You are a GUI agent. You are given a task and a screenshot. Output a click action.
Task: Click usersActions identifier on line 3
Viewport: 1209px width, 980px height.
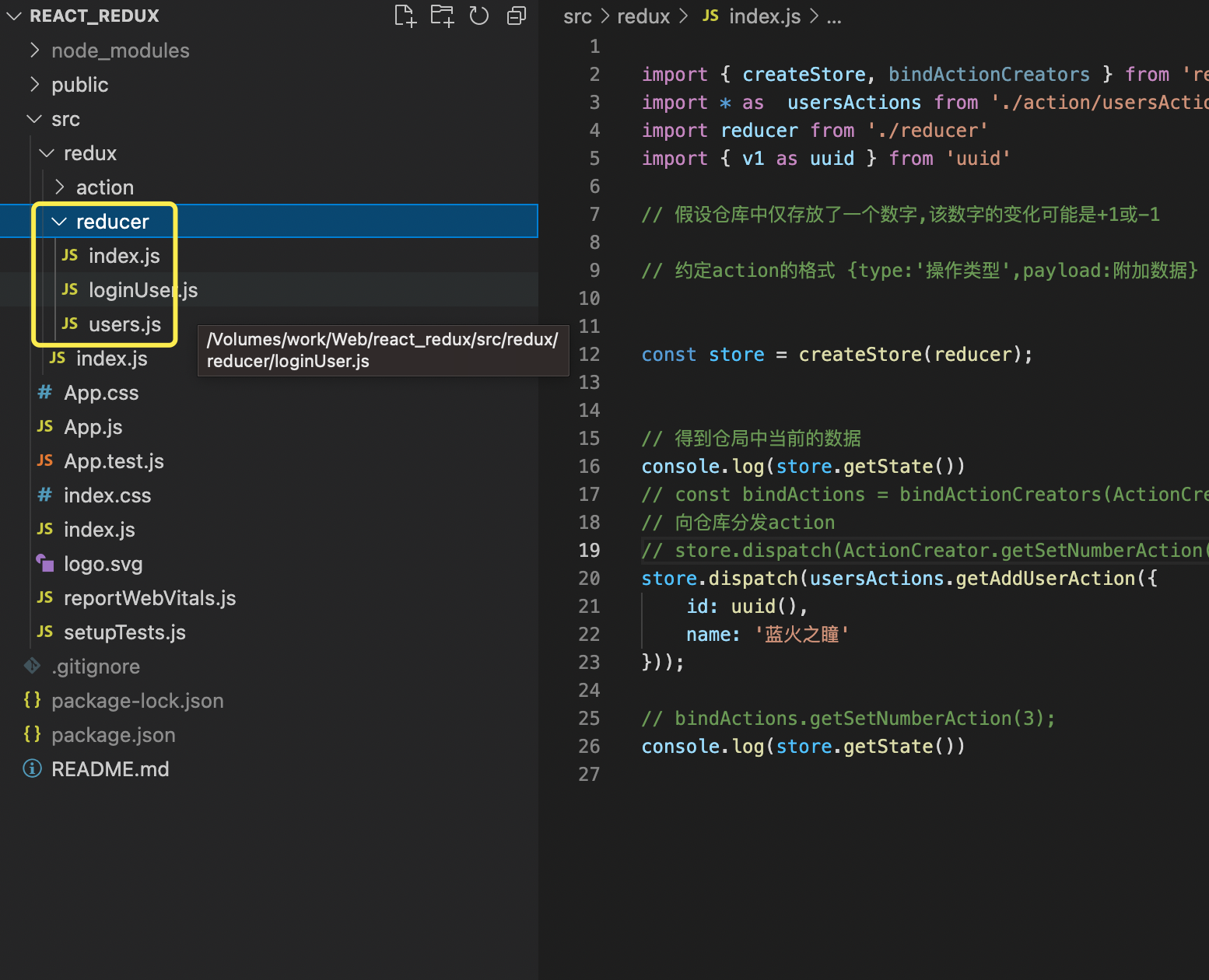click(x=854, y=103)
